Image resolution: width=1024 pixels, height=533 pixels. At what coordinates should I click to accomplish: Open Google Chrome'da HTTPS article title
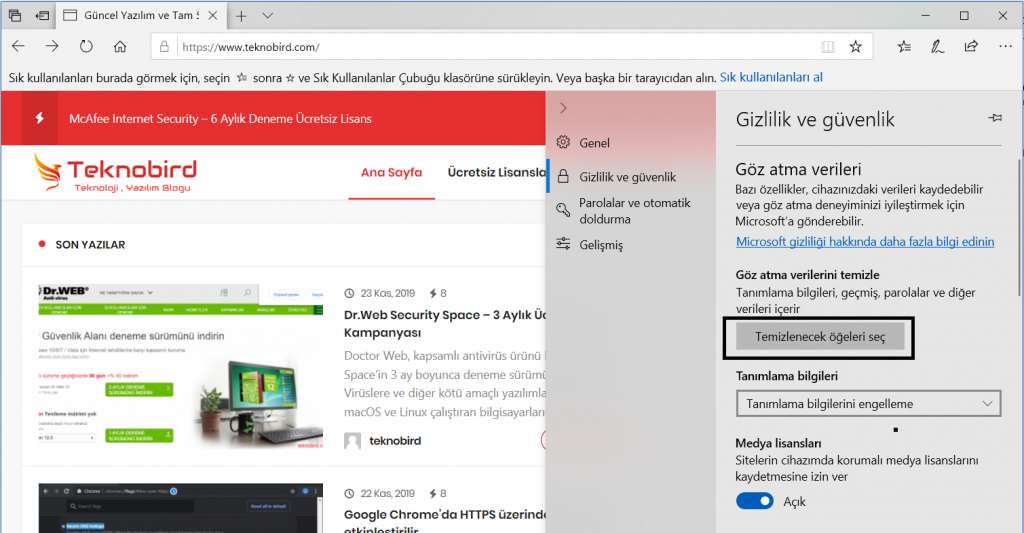click(445, 523)
